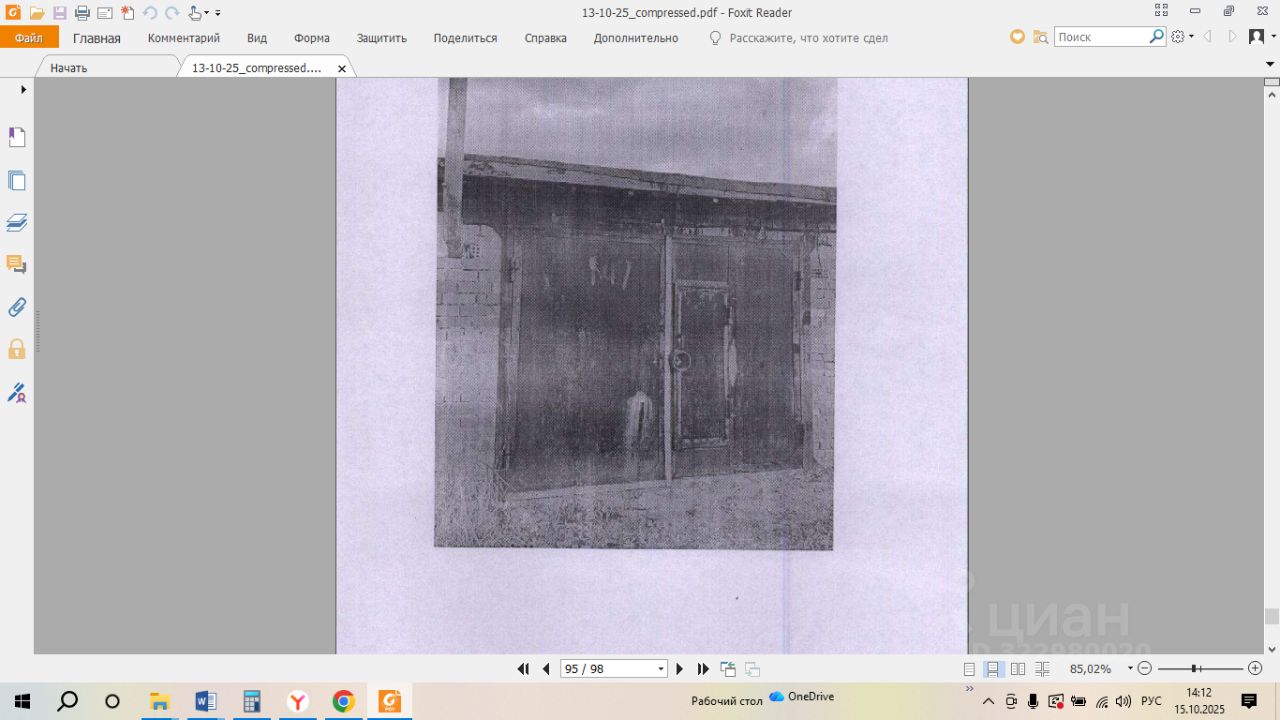Click the 'Расскажите, что хотите сделать' search field
This screenshot has height=720, width=1280.
tap(808, 38)
